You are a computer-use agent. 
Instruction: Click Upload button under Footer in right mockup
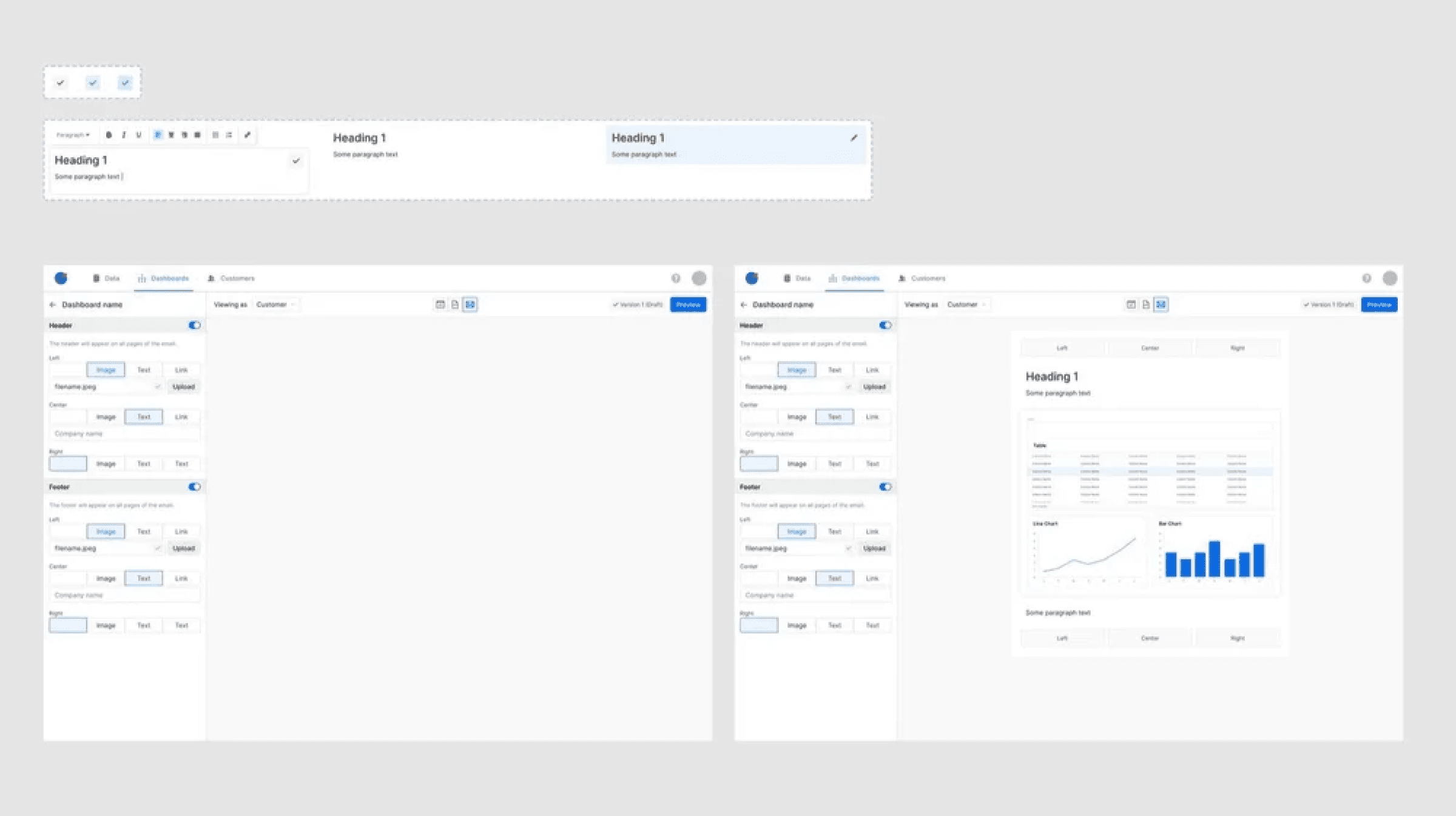(874, 548)
